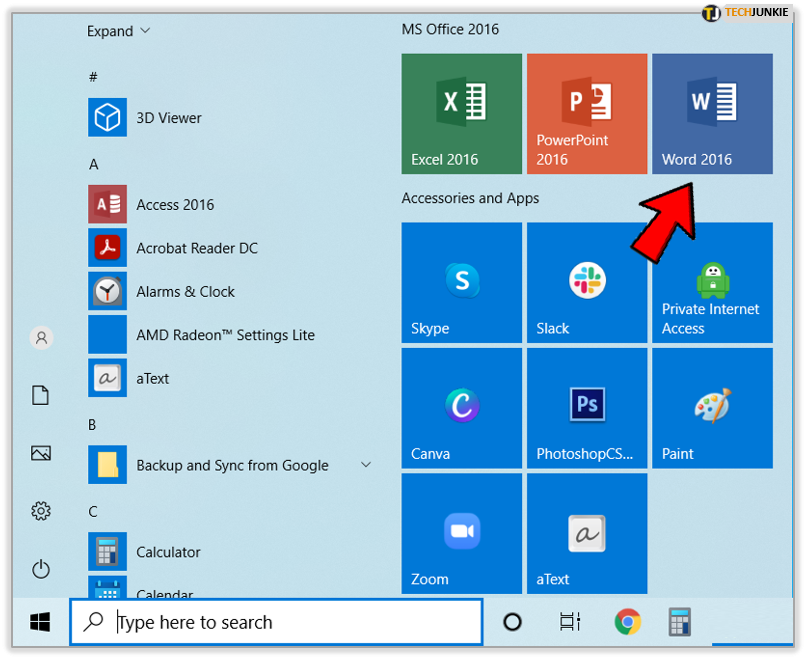Launch the Zoom tile

point(462,534)
